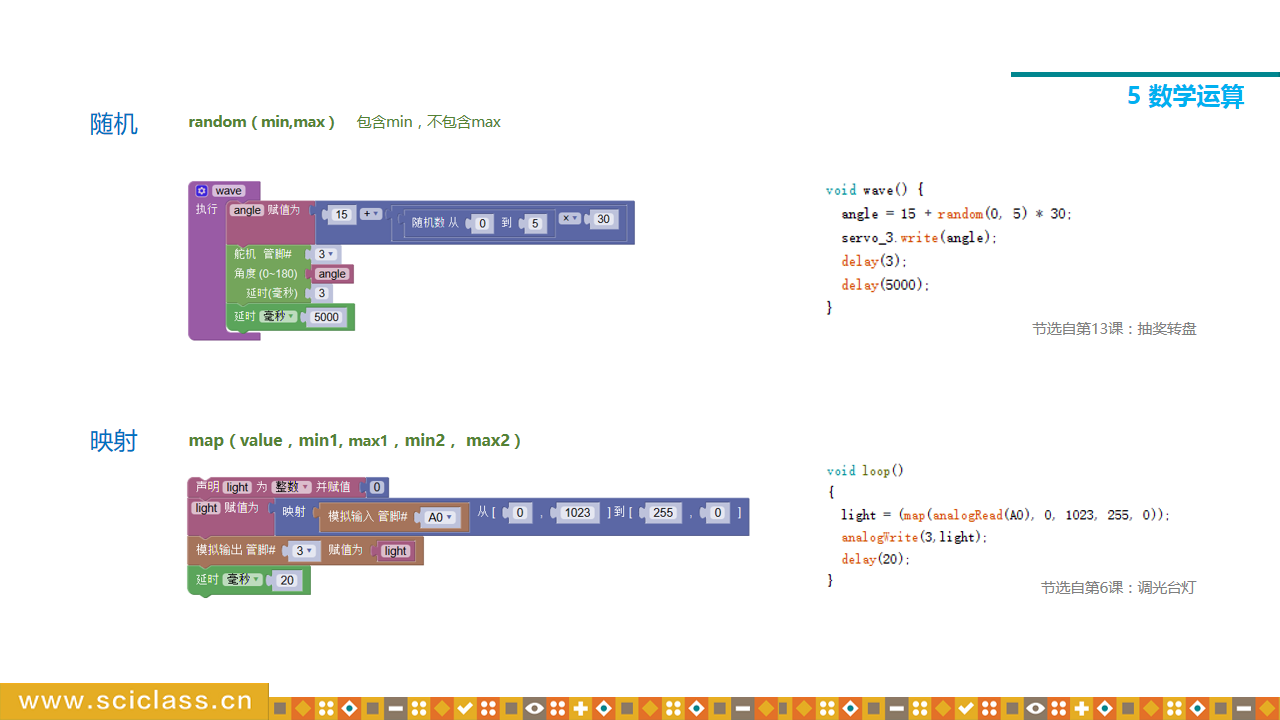Click the 随机 heading
The height and width of the screenshot is (720, 1280).
114,125
